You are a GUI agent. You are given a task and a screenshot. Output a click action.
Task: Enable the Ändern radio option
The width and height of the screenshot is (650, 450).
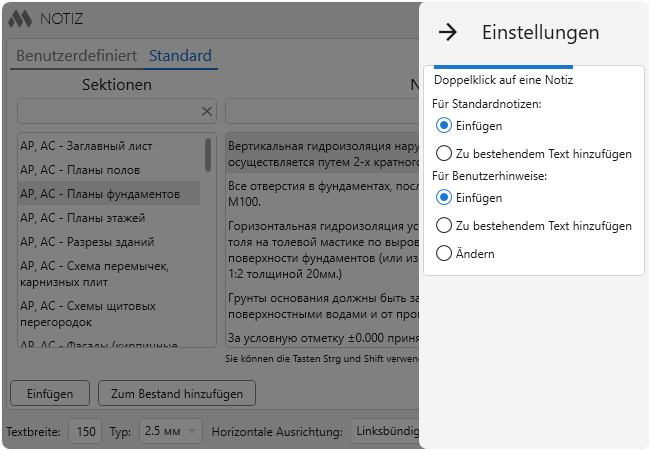tap(444, 254)
